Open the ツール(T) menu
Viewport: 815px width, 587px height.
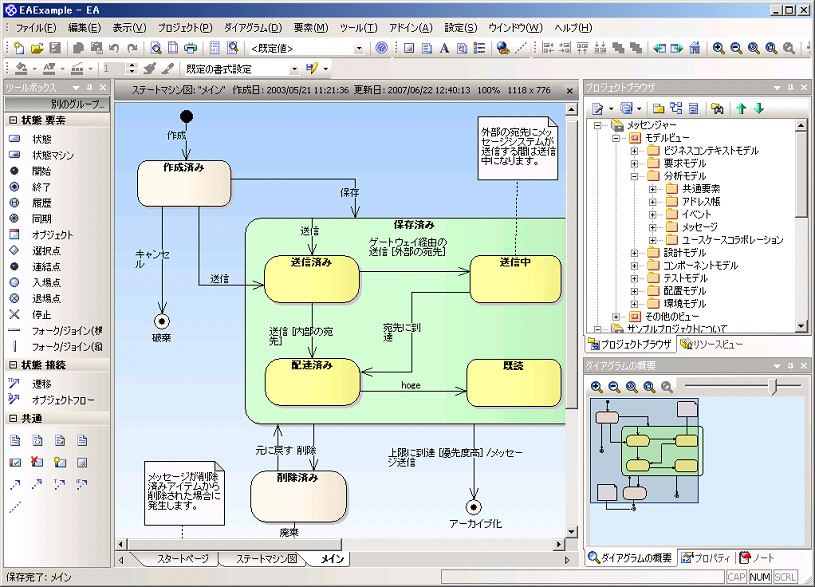coord(358,28)
